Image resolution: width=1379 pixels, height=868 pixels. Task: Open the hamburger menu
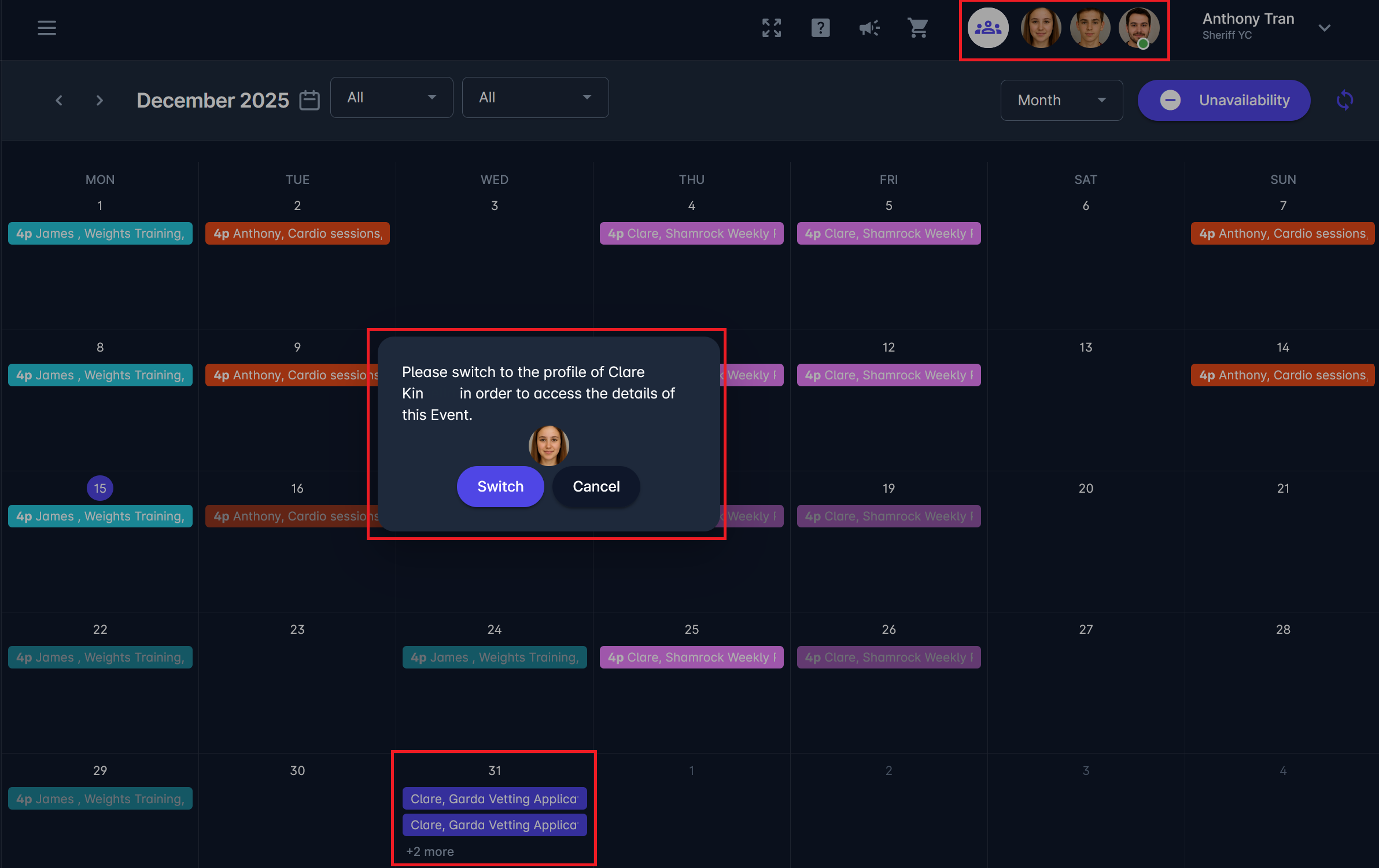(x=47, y=28)
